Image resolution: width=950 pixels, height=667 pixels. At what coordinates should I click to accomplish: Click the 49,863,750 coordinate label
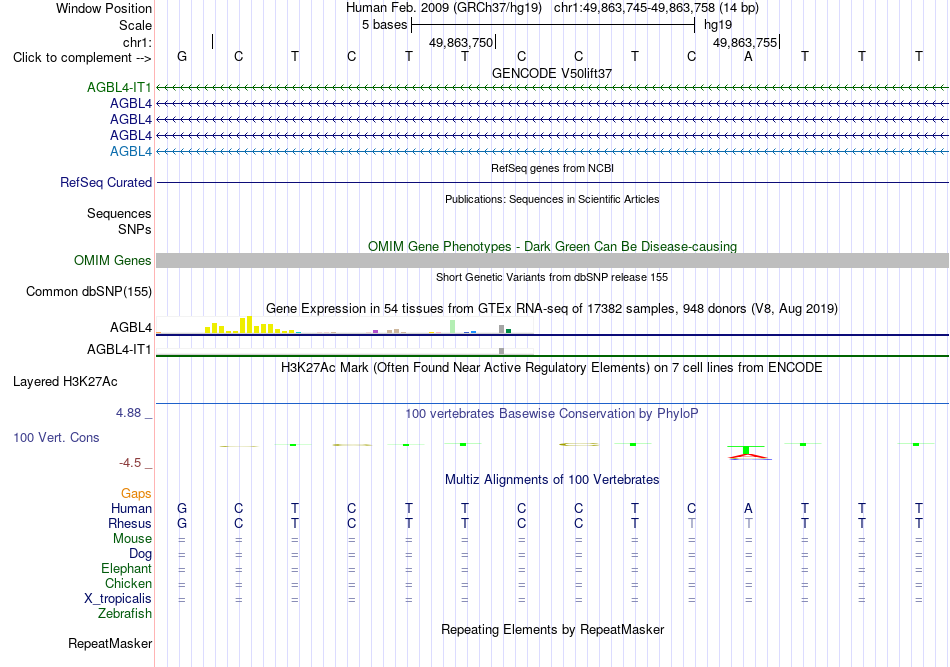461,42
